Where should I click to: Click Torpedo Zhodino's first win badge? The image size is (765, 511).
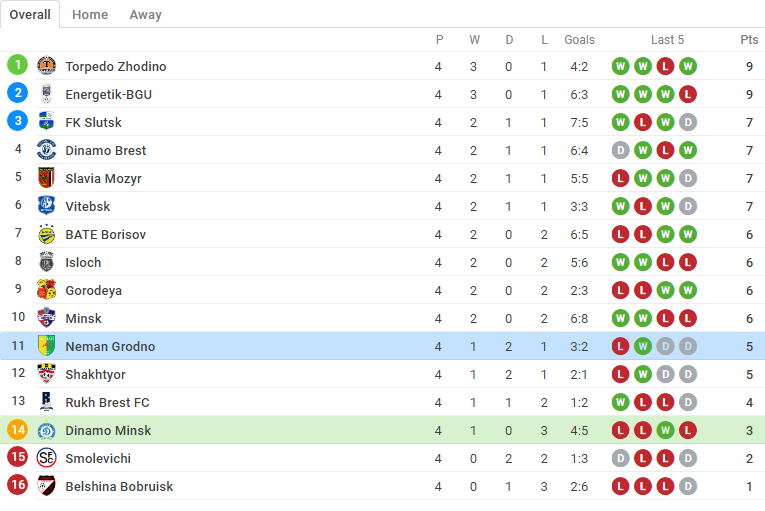620,66
